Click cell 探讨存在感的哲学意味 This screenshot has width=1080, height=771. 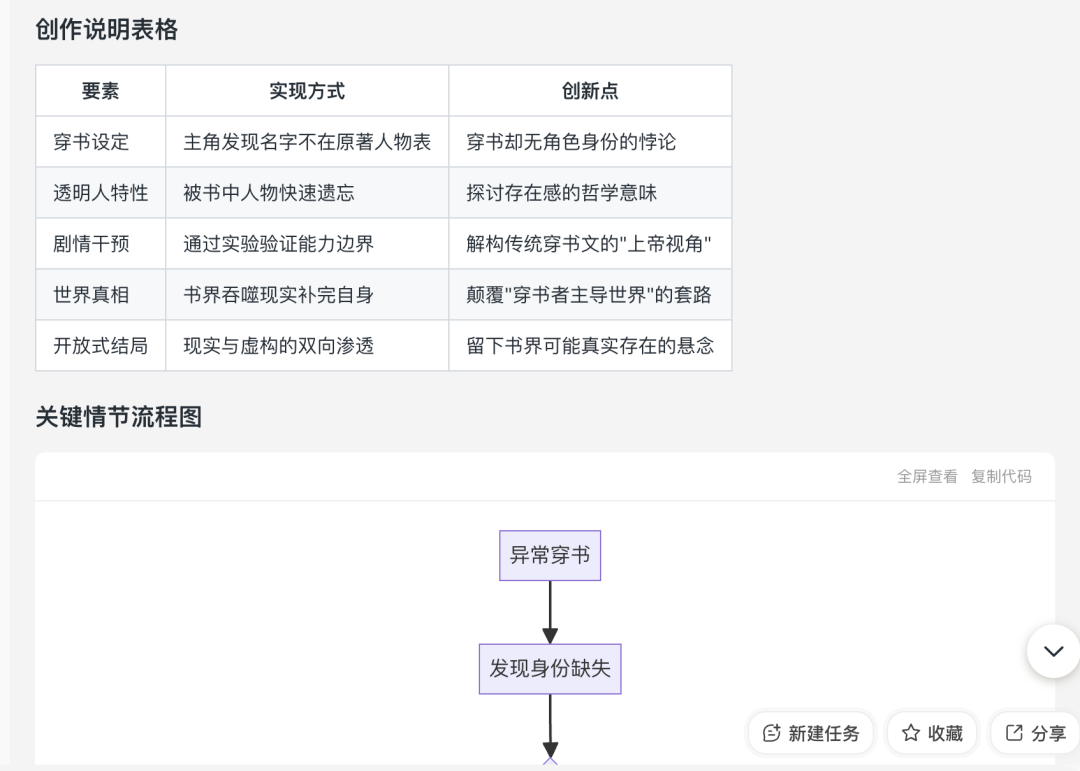(x=590, y=193)
